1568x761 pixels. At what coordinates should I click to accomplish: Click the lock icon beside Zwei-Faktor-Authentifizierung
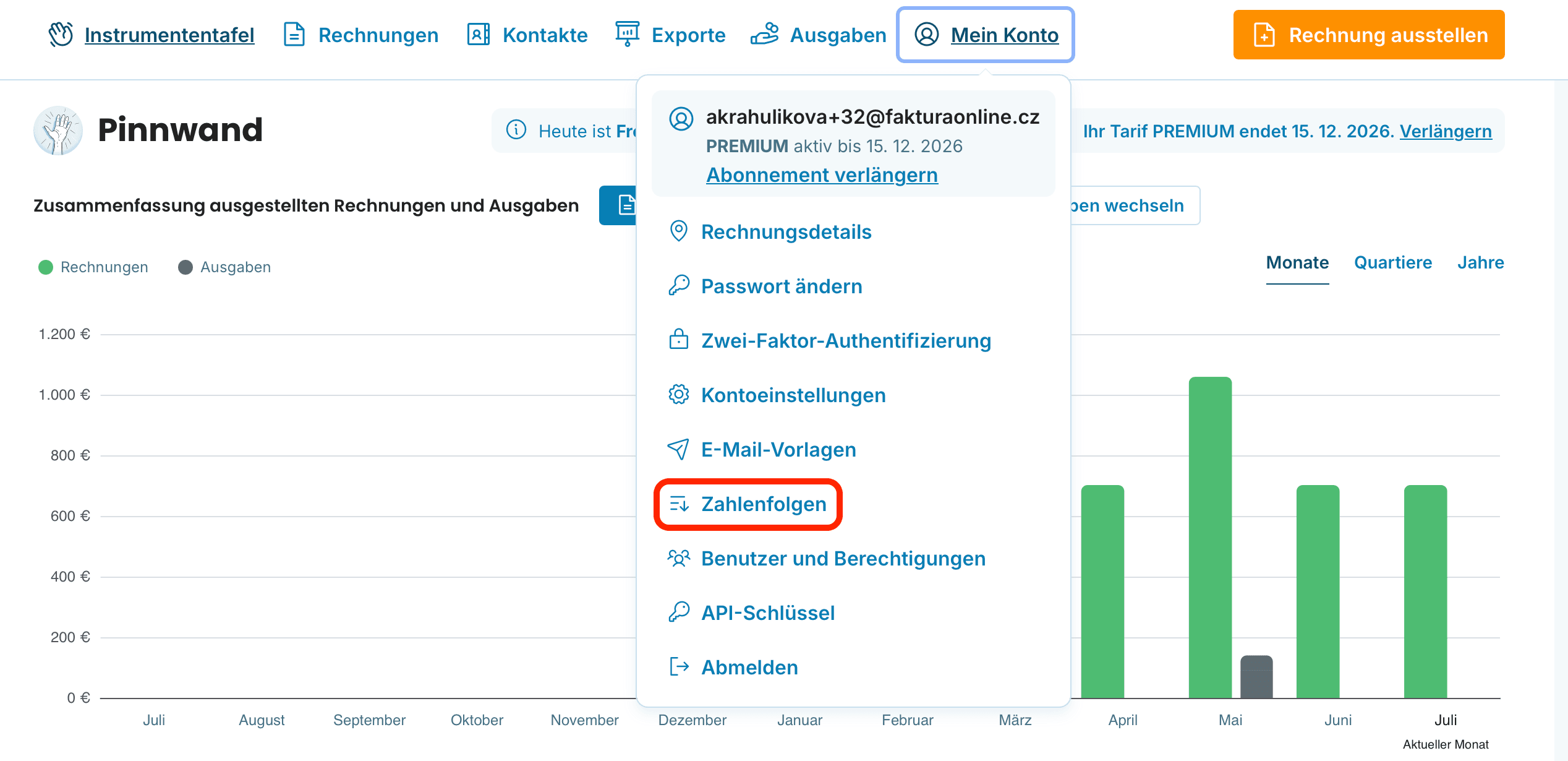pos(679,340)
